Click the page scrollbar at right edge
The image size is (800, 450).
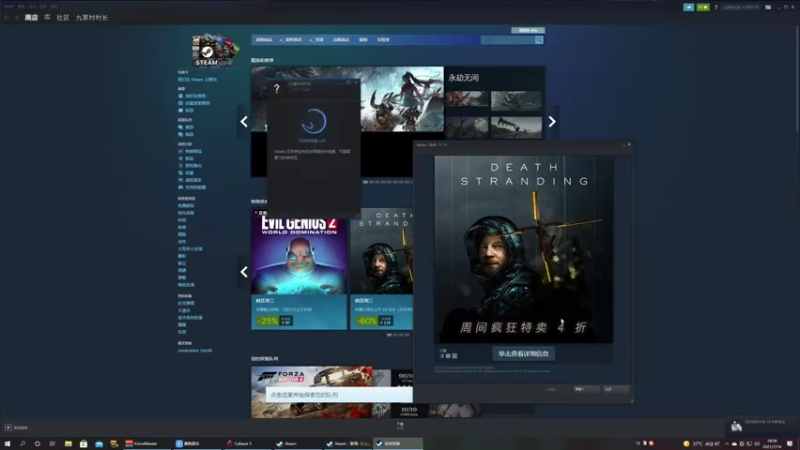pyautogui.click(x=797, y=77)
